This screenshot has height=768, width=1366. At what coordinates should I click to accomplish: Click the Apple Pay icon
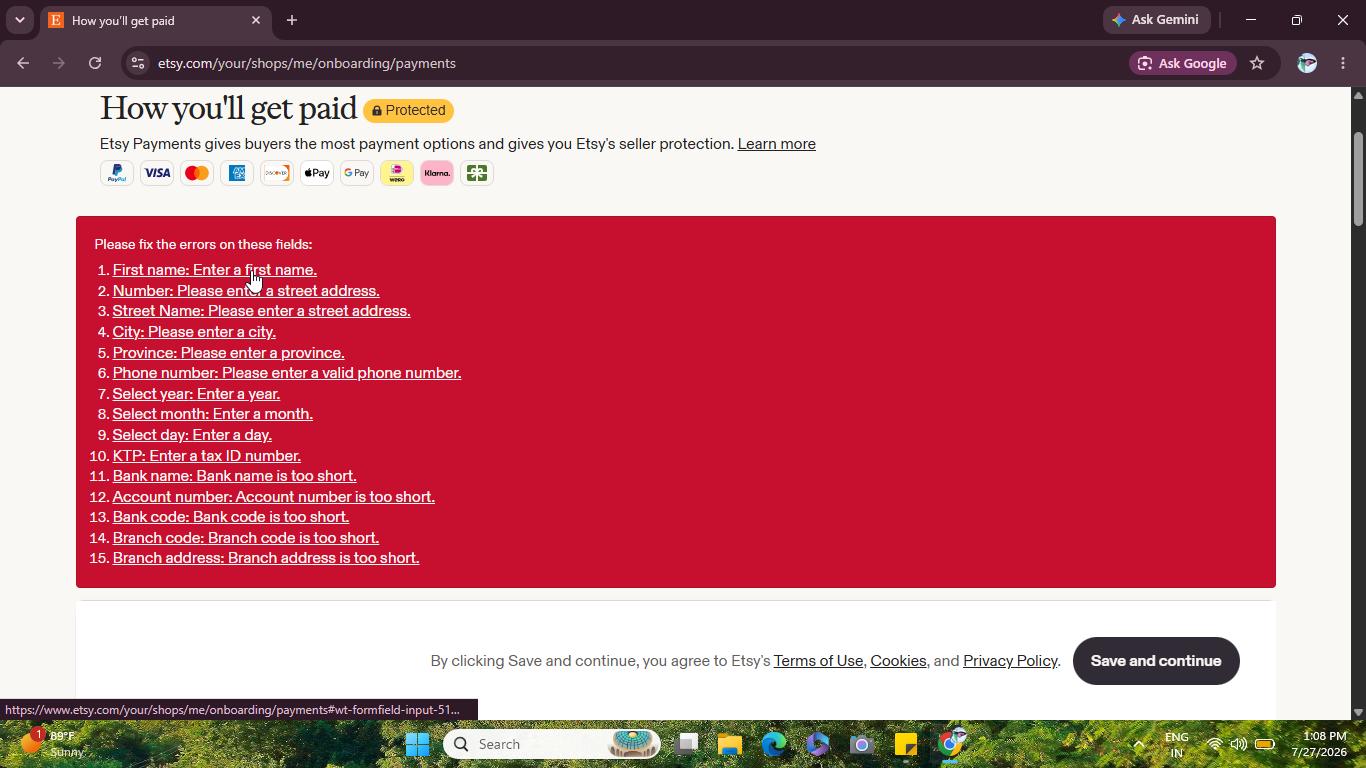[x=317, y=173]
